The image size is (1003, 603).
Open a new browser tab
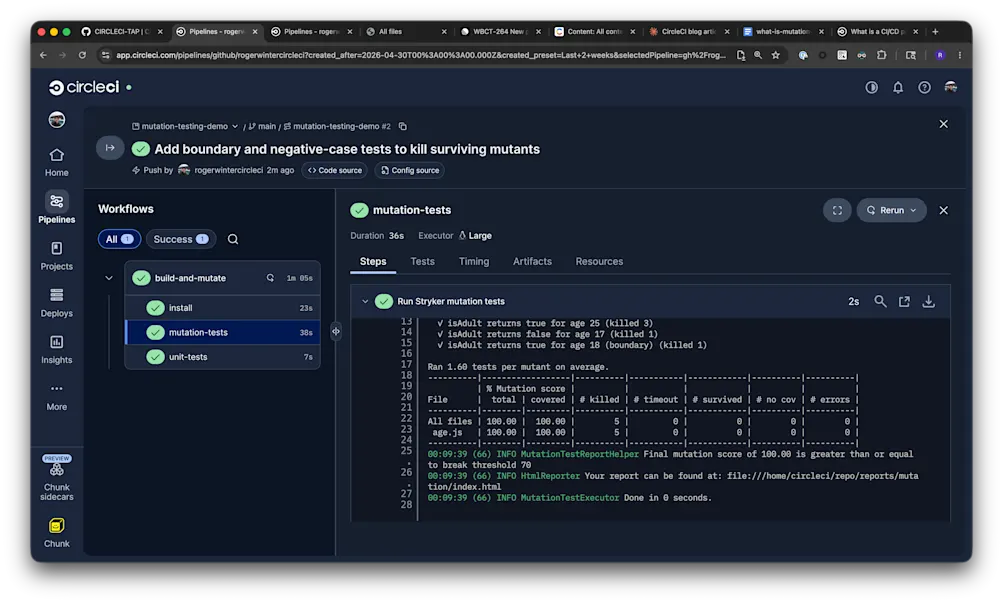click(x=935, y=31)
